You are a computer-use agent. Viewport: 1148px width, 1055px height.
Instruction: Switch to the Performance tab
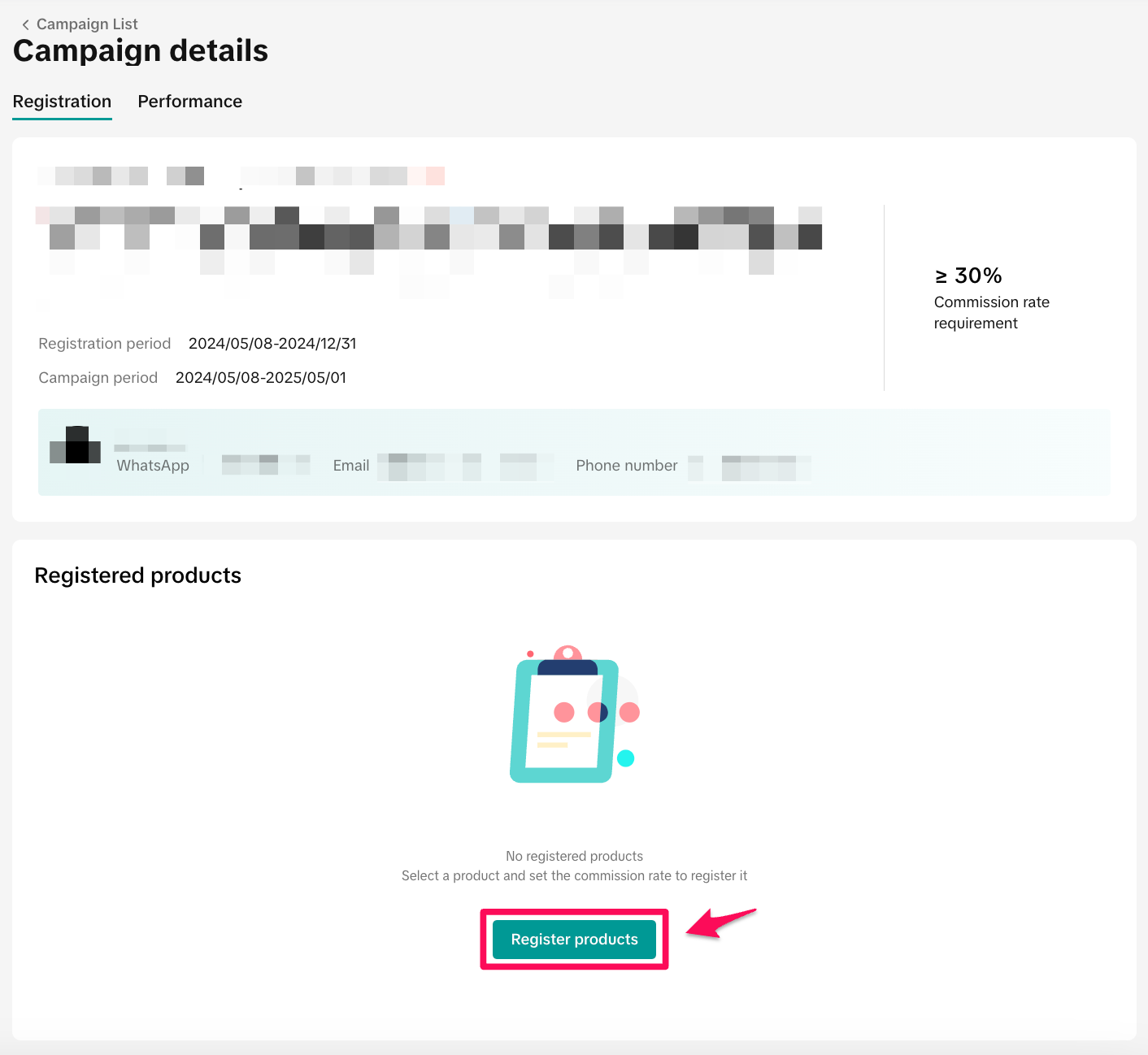[x=189, y=102]
